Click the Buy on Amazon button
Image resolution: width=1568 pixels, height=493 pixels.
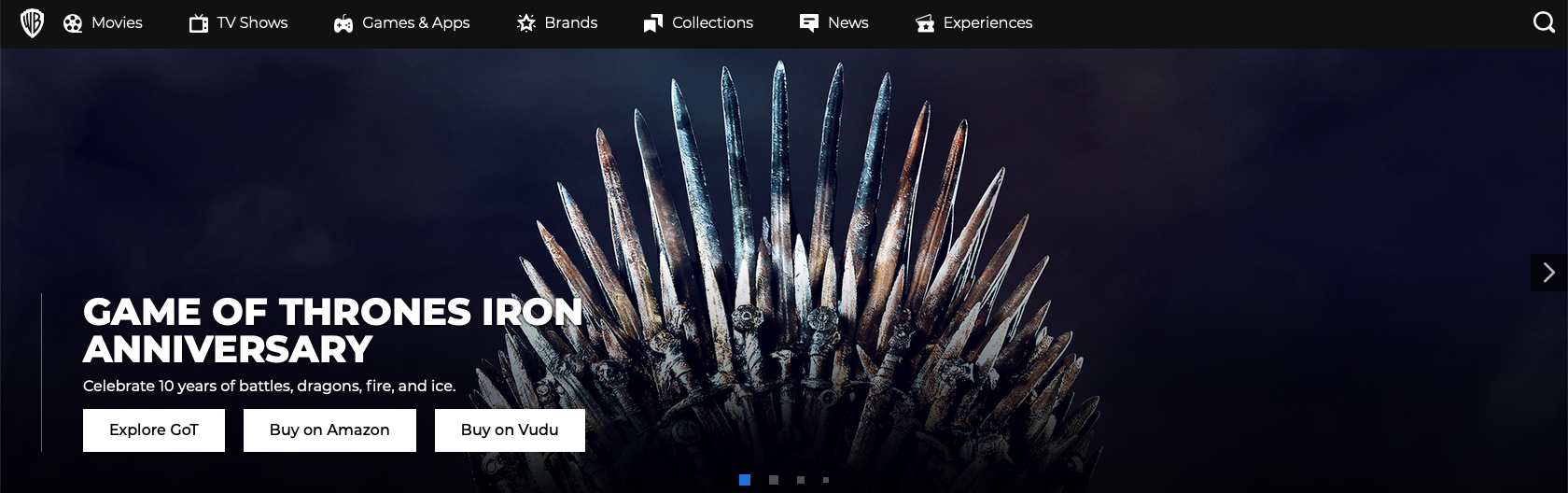(x=329, y=430)
